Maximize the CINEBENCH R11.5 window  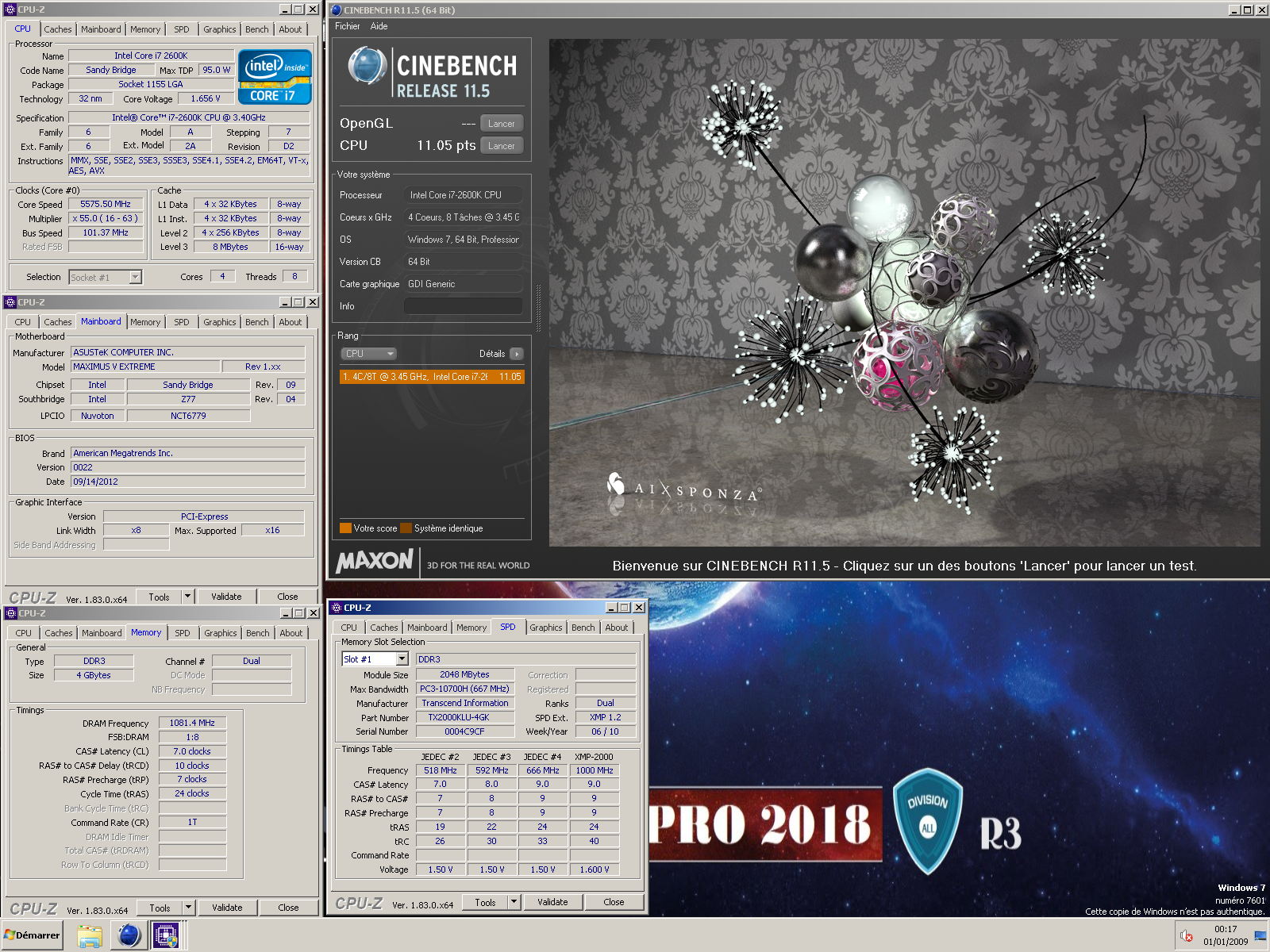pyautogui.click(x=1248, y=10)
